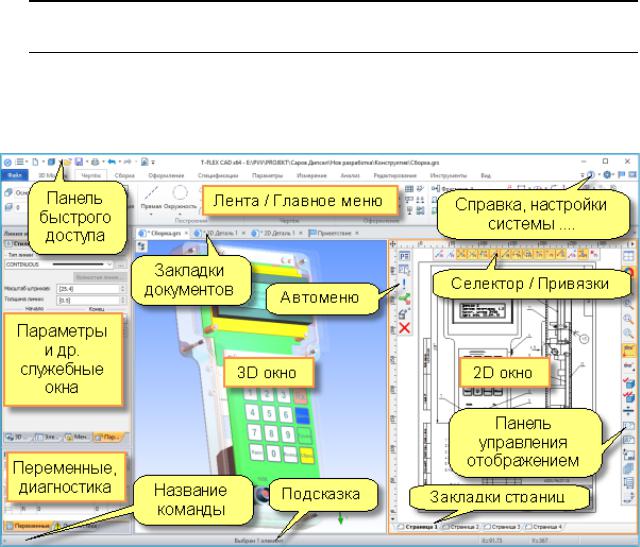This screenshot has width=640, height=547.
Task: Switch to the Оформление ribbon tab
Action: (166, 176)
